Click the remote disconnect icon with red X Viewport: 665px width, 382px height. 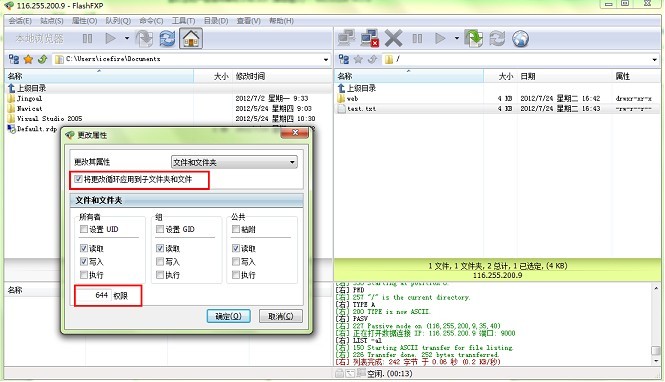(x=369, y=39)
